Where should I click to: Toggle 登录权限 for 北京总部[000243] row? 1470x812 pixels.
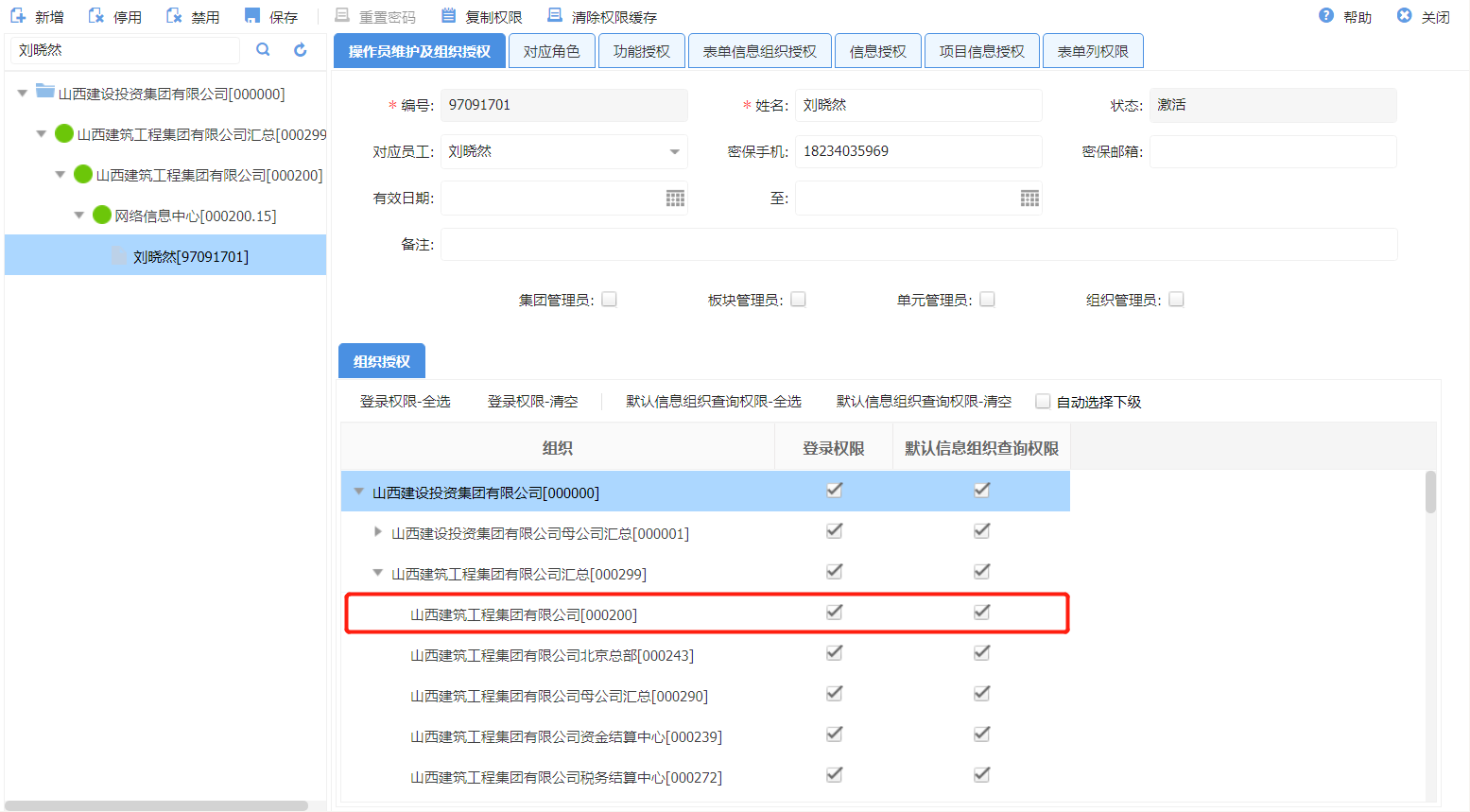(834, 653)
